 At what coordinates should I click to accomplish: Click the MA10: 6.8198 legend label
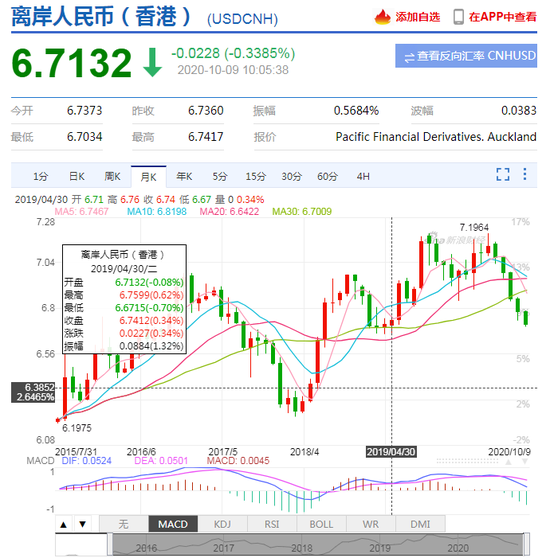[x=157, y=212]
